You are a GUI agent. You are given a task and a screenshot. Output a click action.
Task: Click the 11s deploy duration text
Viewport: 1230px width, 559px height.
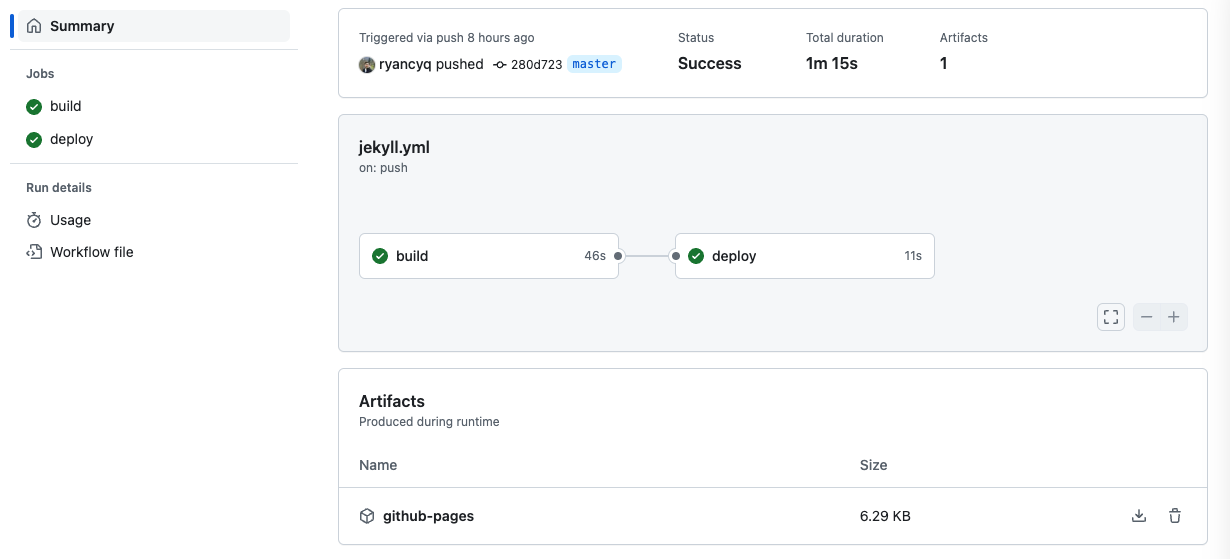[913, 256]
